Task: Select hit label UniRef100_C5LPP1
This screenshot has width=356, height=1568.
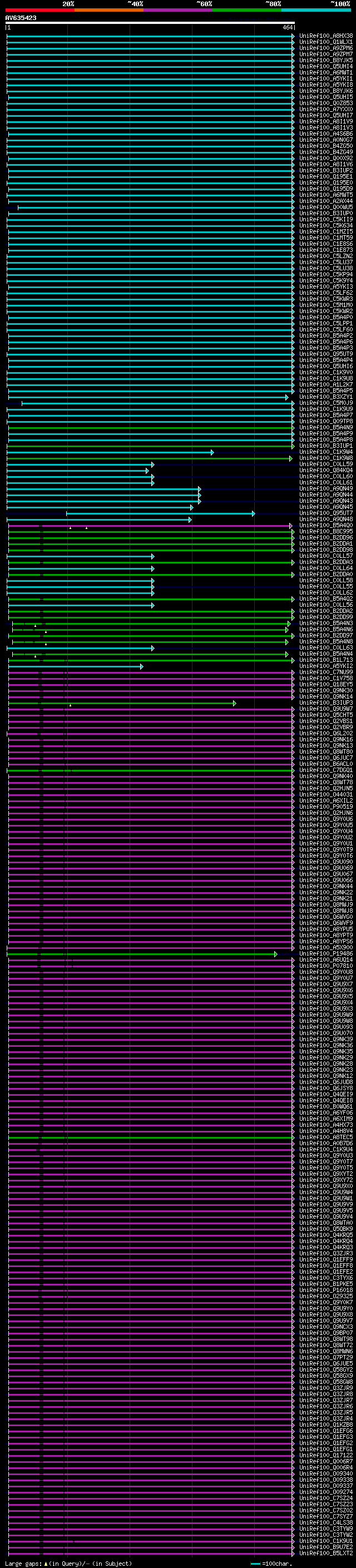Action: [326, 323]
